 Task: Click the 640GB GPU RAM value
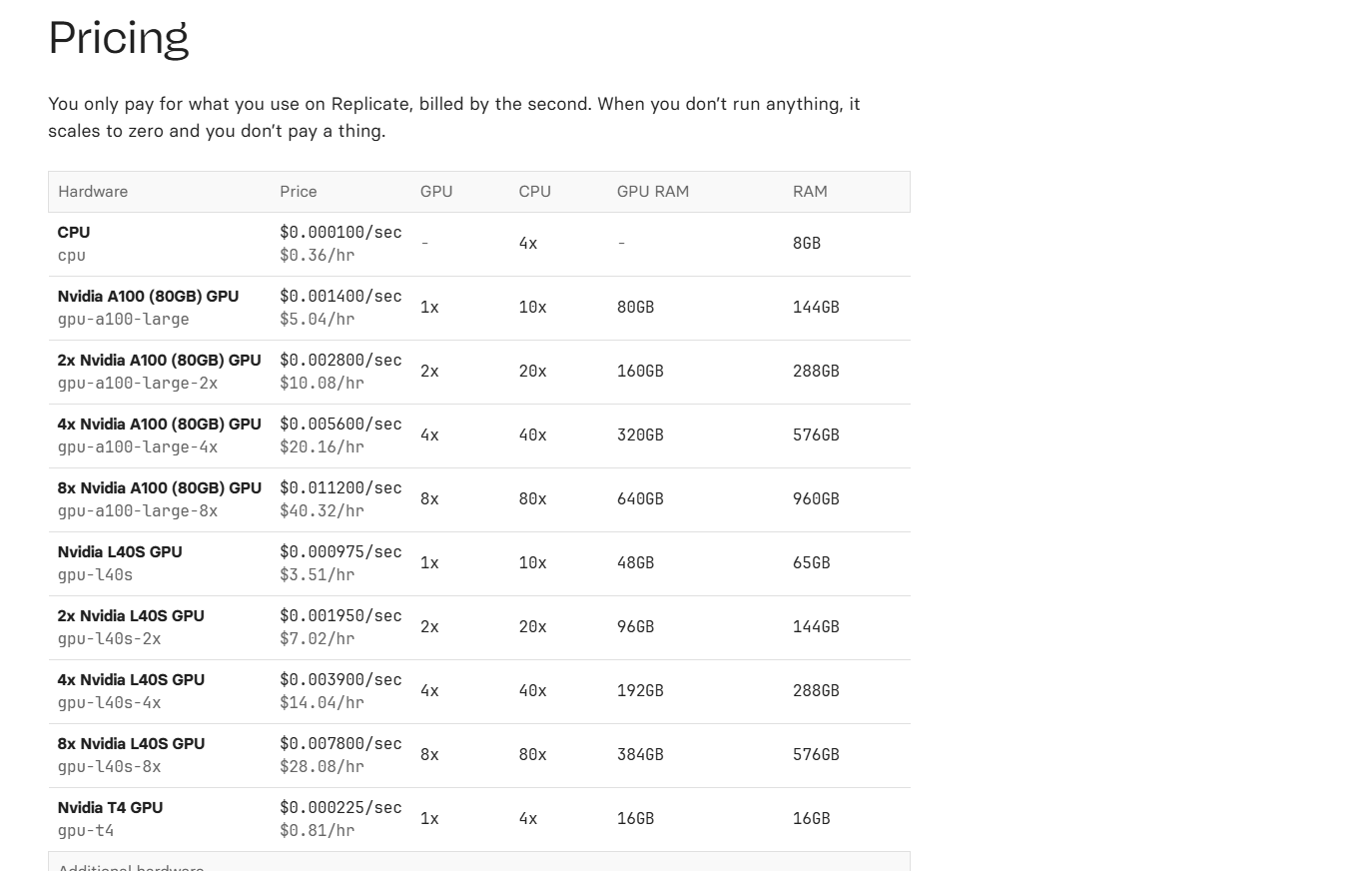click(639, 499)
